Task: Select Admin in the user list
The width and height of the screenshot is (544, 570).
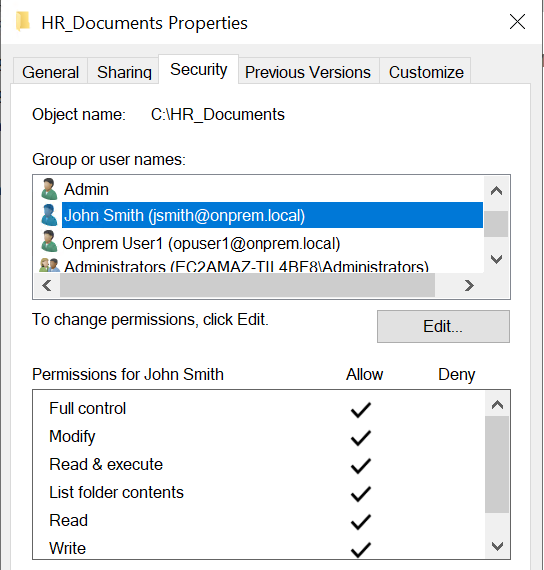Action: click(261, 189)
